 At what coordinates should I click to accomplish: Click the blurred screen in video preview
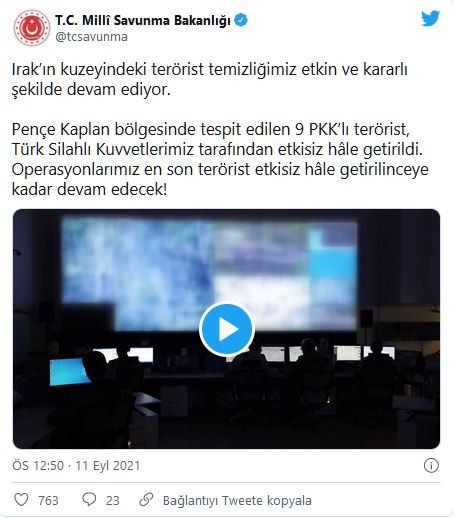pos(209,274)
